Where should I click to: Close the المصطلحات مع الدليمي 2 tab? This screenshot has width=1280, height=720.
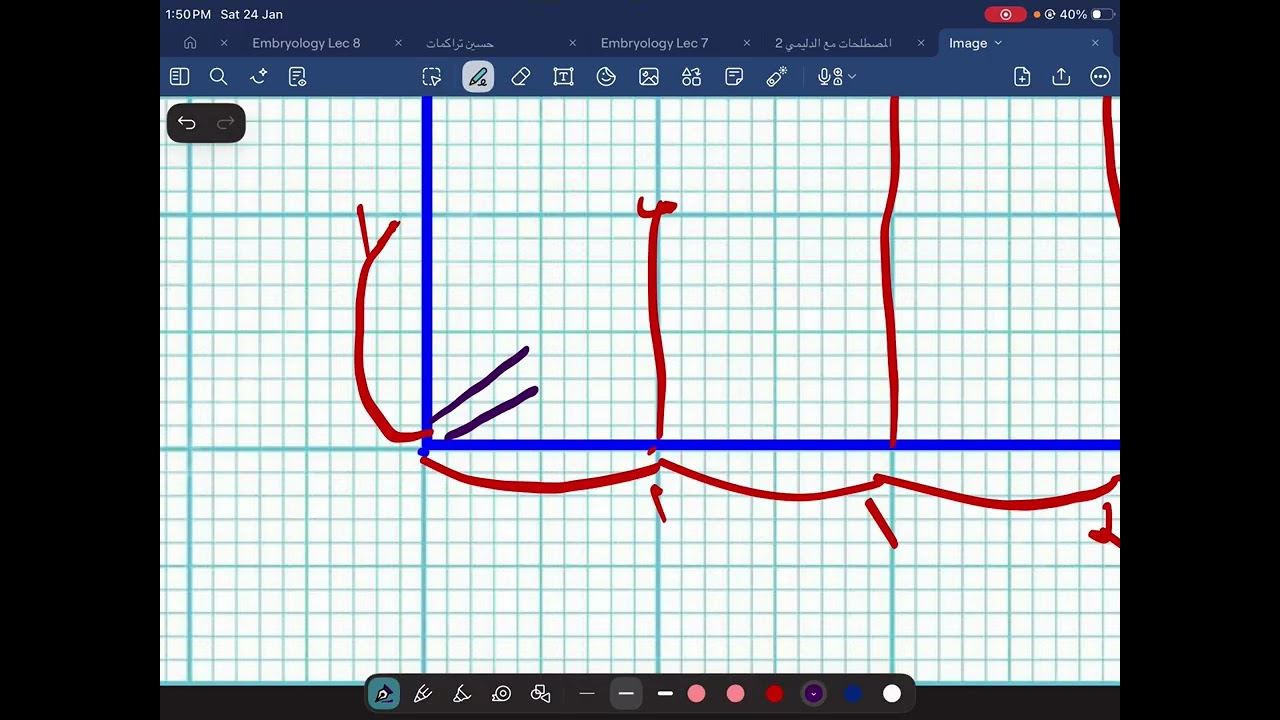point(921,43)
